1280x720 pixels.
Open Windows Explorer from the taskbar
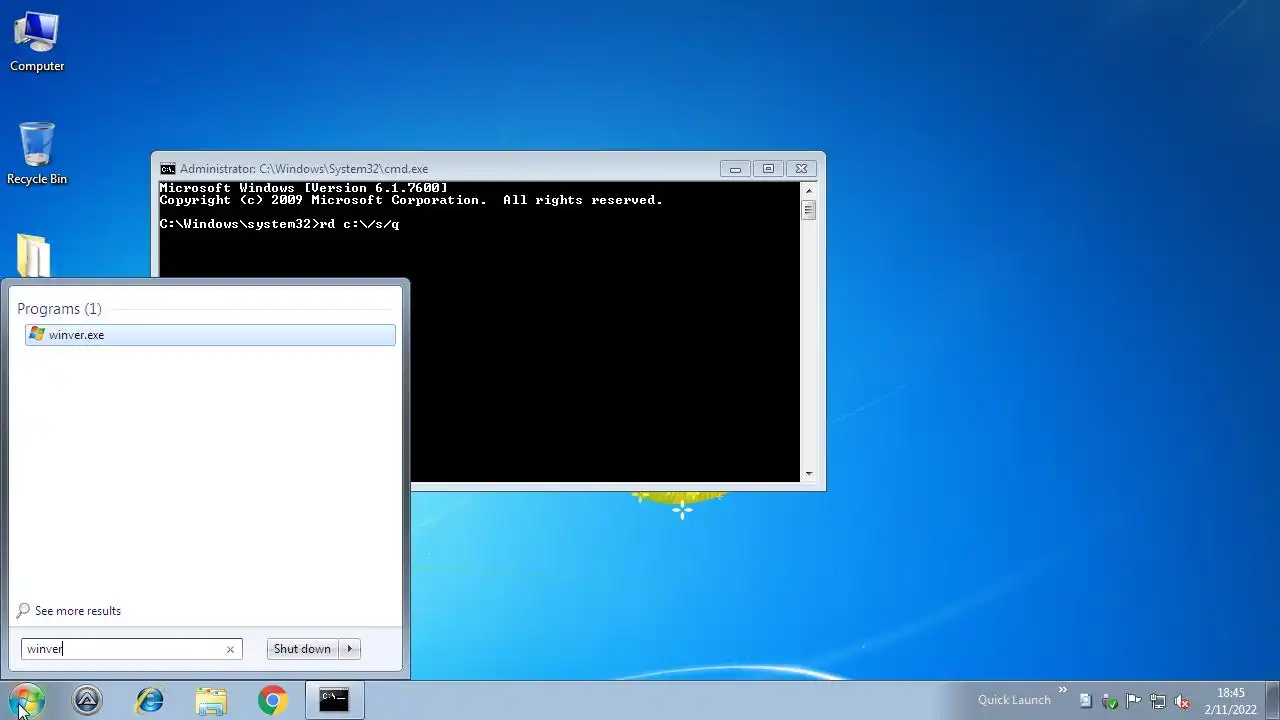211,701
